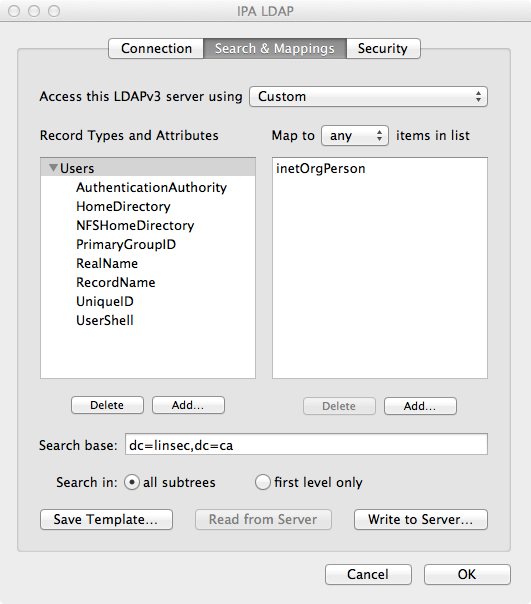The width and height of the screenshot is (531, 604).
Task: Cancel the IPA LDAP dialog
Action: coord(368,575)
